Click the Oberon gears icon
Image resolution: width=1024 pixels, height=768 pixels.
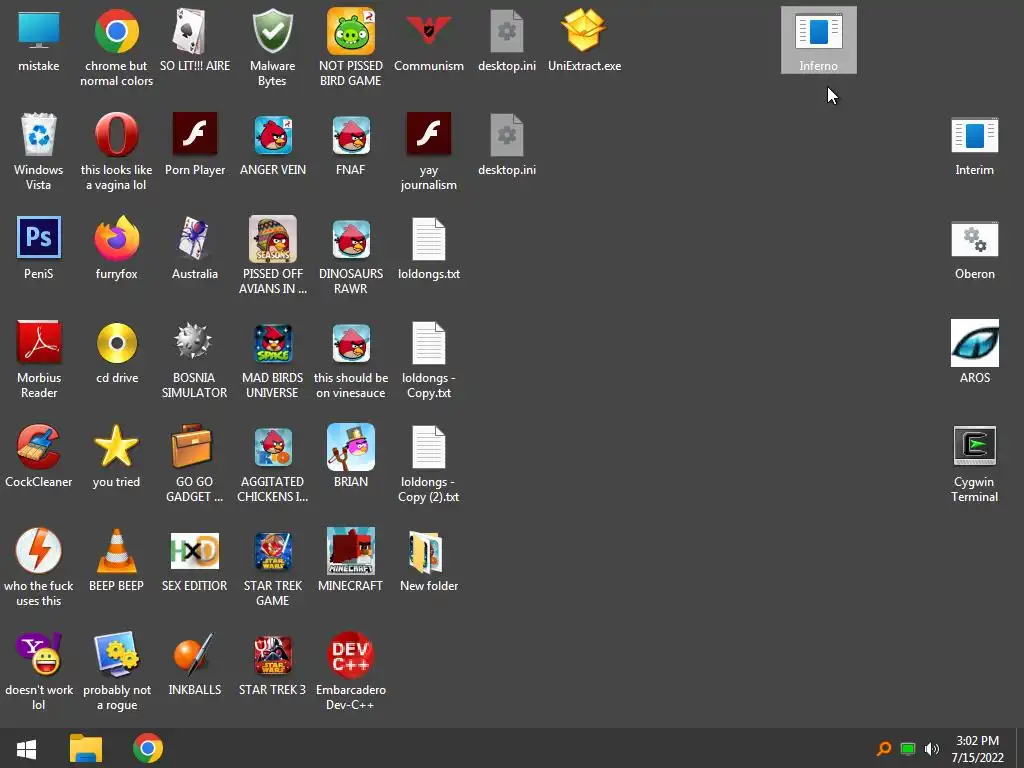coord(974,239)
